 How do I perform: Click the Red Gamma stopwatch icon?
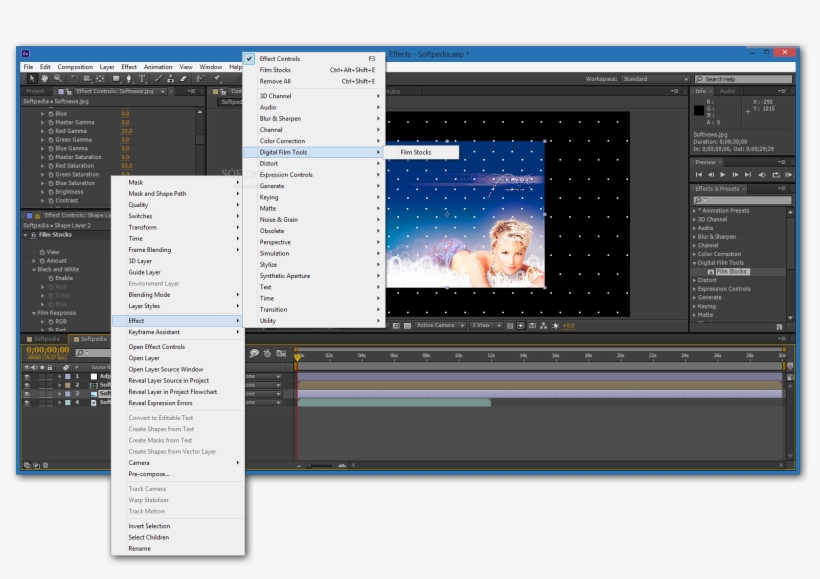point(51,131)
